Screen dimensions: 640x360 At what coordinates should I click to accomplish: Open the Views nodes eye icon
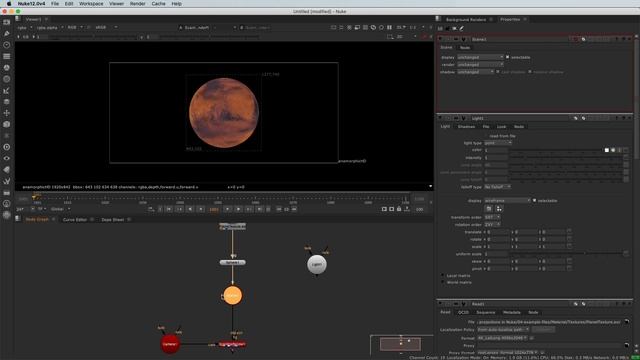[7, 158]
